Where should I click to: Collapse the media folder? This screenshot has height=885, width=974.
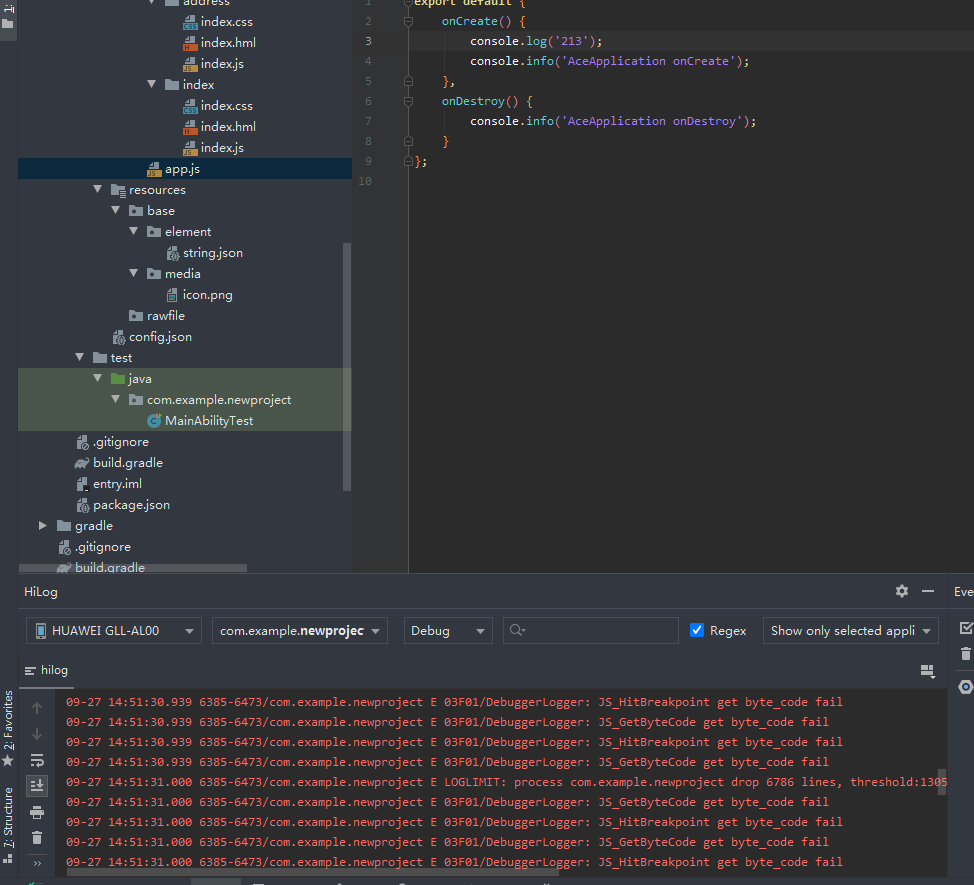[x=134, y=273]
